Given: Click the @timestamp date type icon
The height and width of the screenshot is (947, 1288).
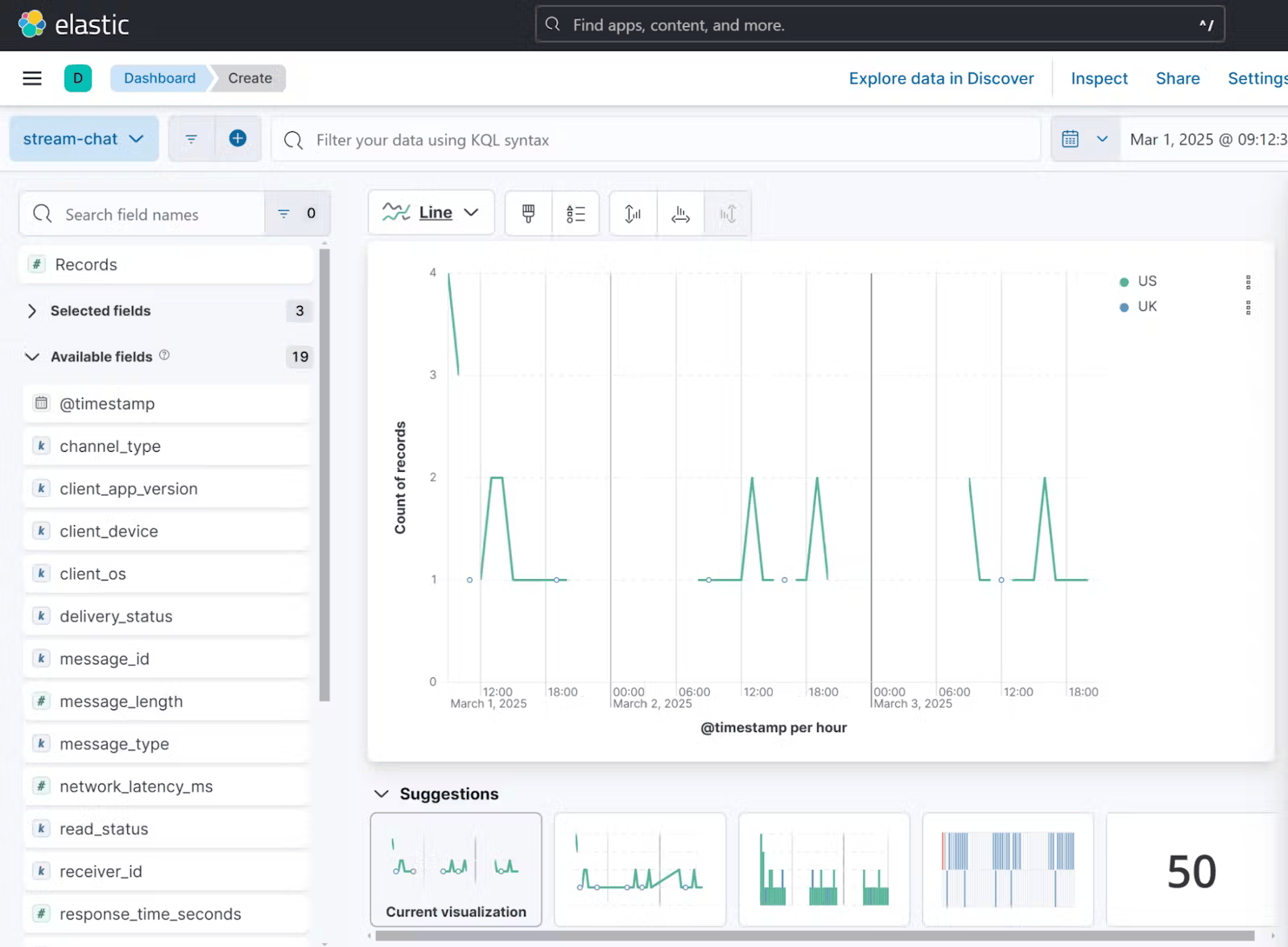Looking at the screenshot, I should click(x=41, y=403).
